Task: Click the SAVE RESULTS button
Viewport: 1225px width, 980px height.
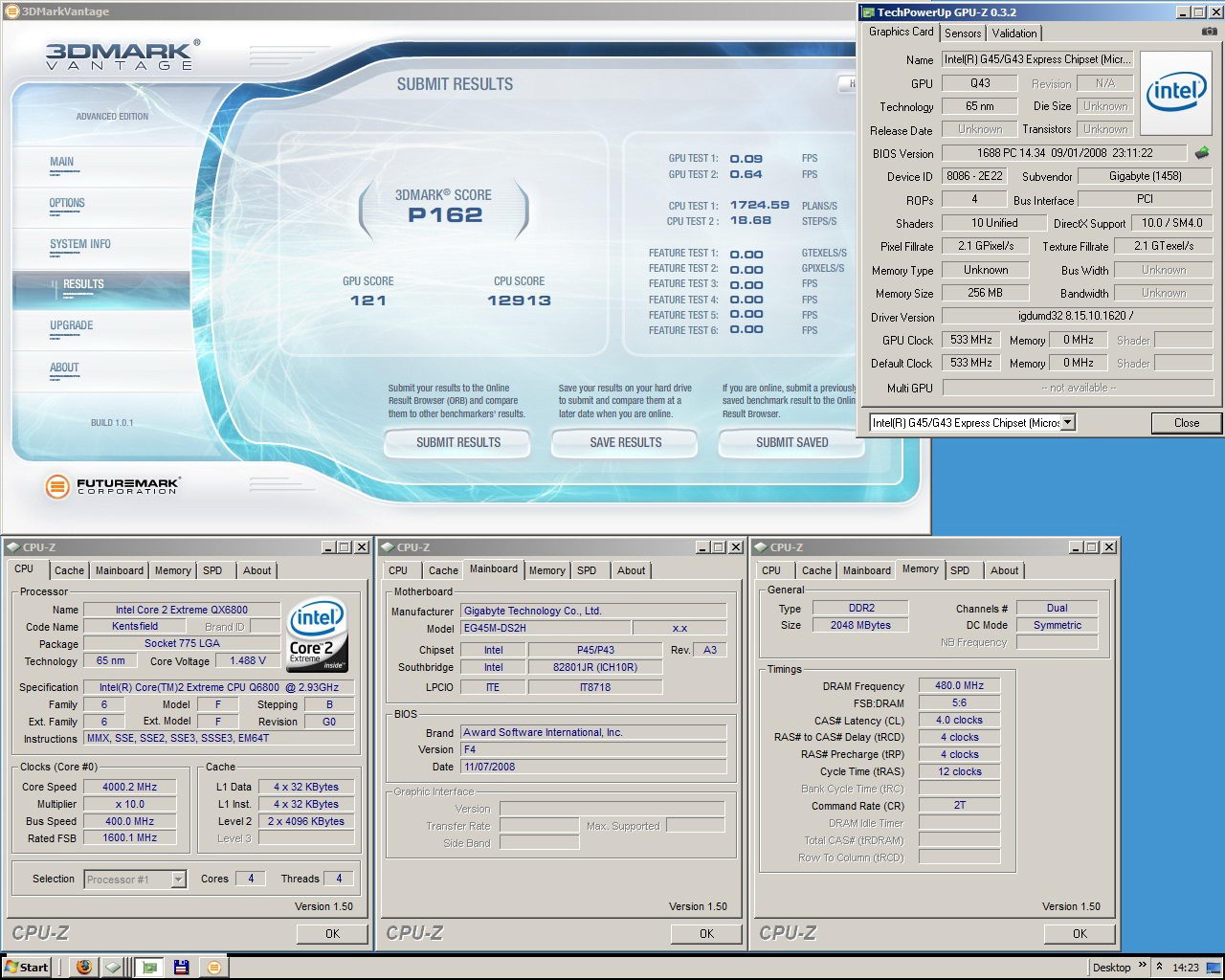Action: pos(626,442)
